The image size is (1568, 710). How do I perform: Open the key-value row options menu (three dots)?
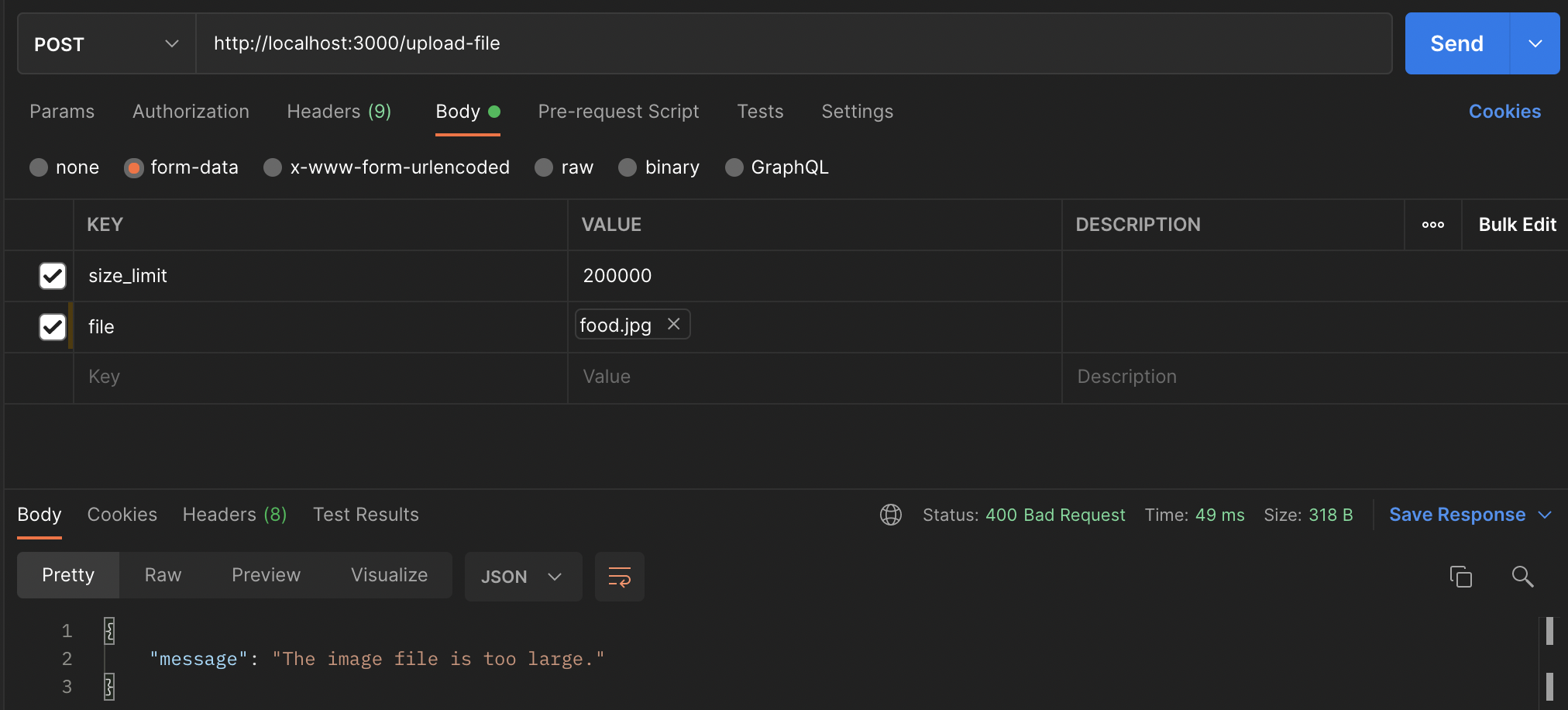[1432, 225]
